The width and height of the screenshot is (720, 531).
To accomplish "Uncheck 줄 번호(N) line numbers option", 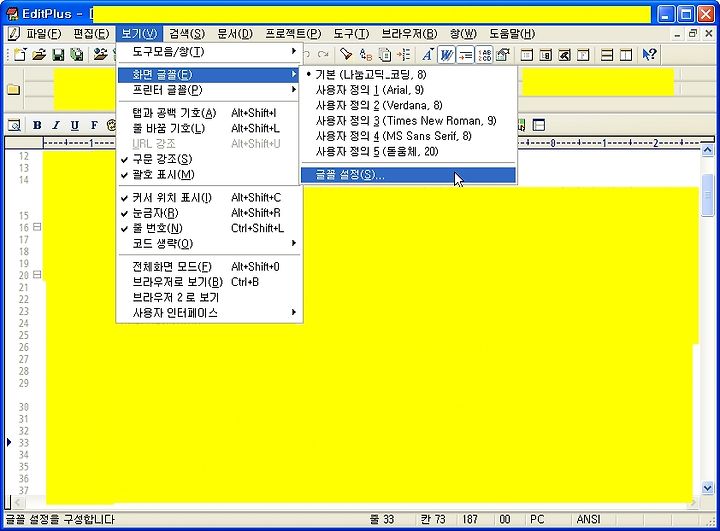I will pos(209,229).
